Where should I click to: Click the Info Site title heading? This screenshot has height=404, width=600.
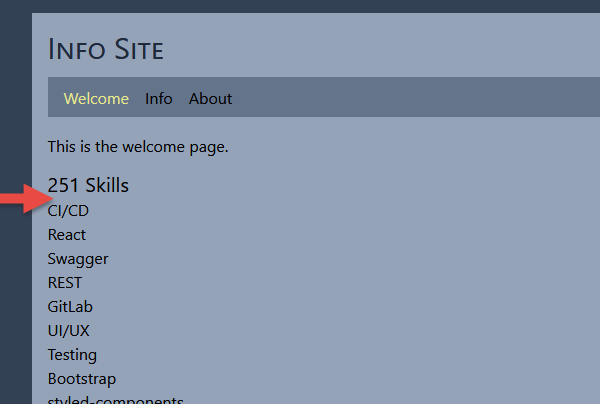click(x=106, y=48)
